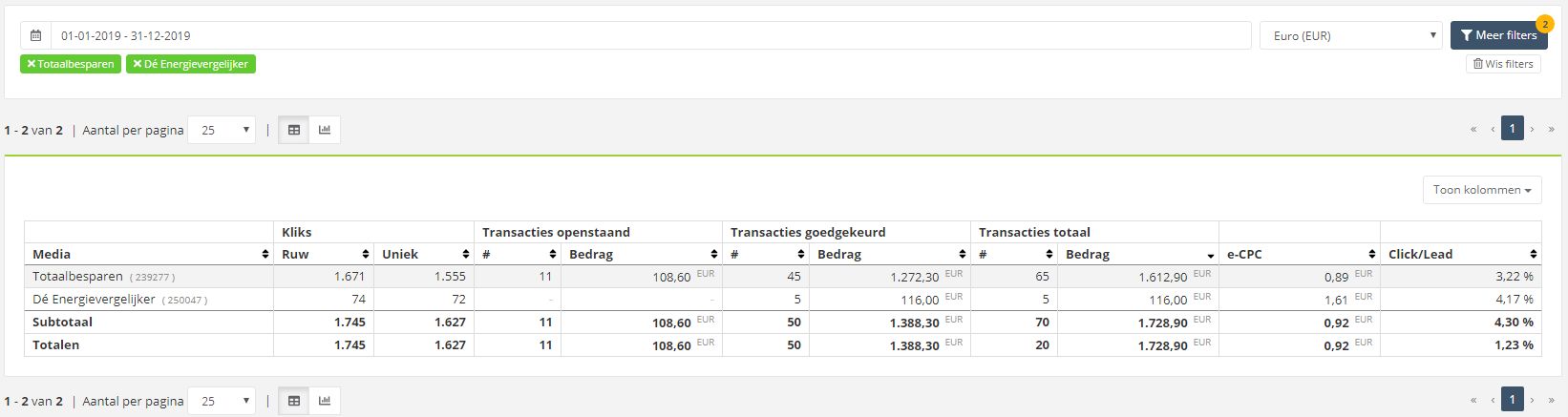Go to first page using top double-arrow
The image size is (1568, 417).
click(x=1473, y=129)
